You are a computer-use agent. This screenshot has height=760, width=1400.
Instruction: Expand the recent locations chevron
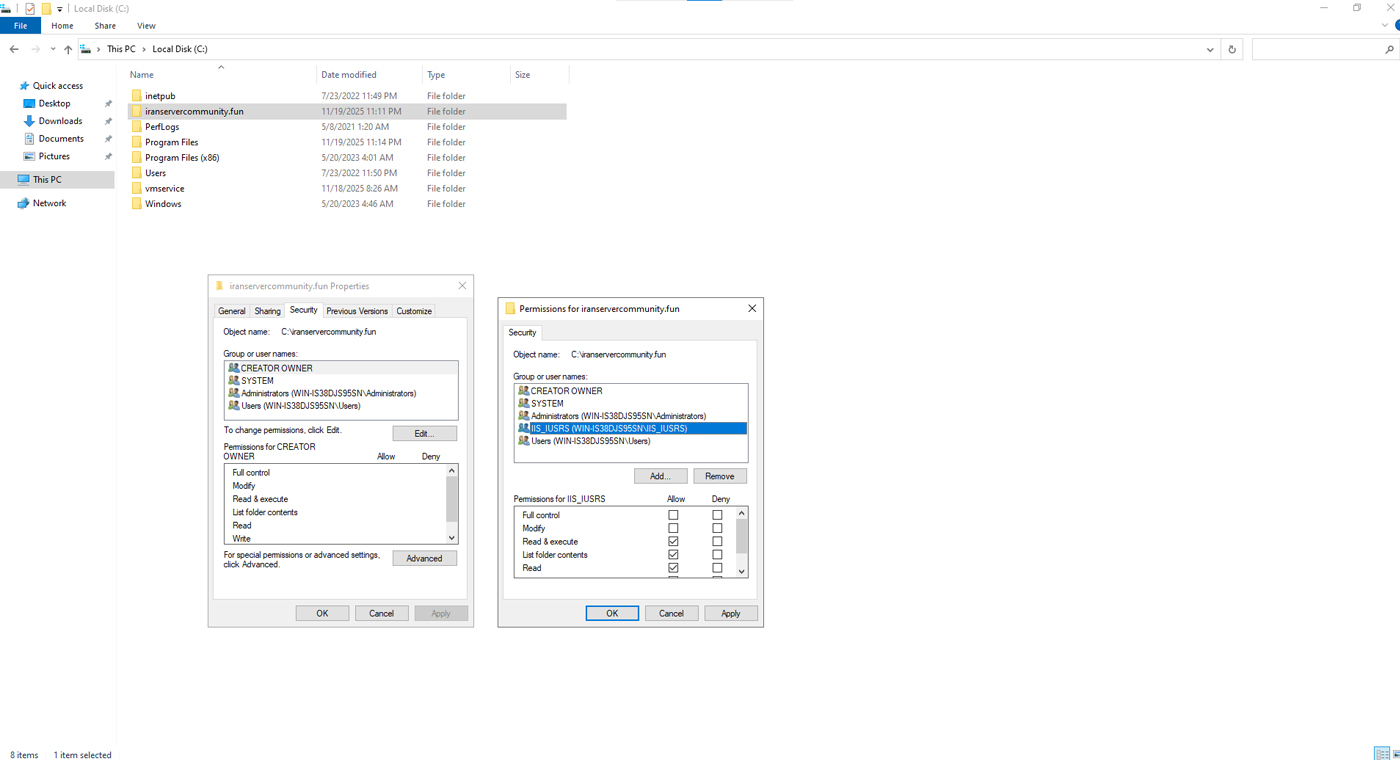pyautogui.click(x=53, y=49)
